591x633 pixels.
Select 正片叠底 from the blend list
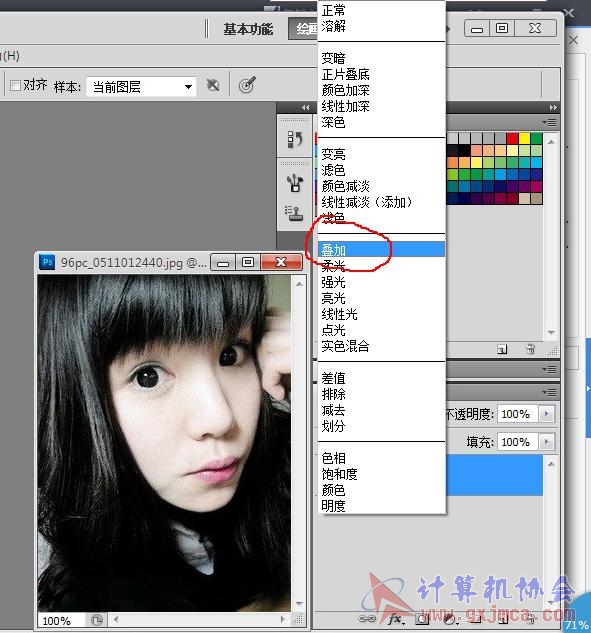click(381, 74)
